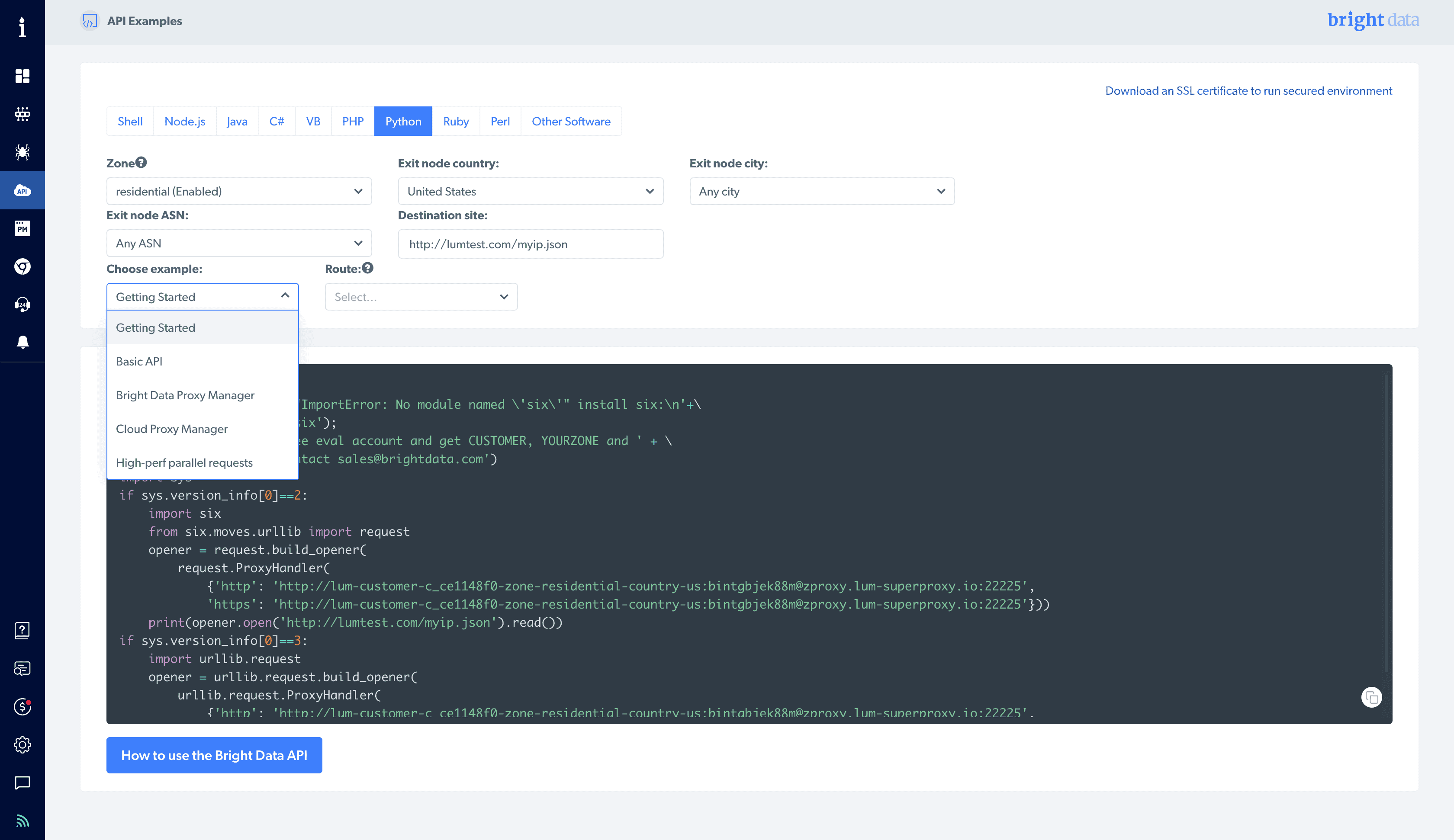The width and height of the screenshot is (1454, 840).
Task: Open the Download an SSL certificate link
Action: 1248,90
